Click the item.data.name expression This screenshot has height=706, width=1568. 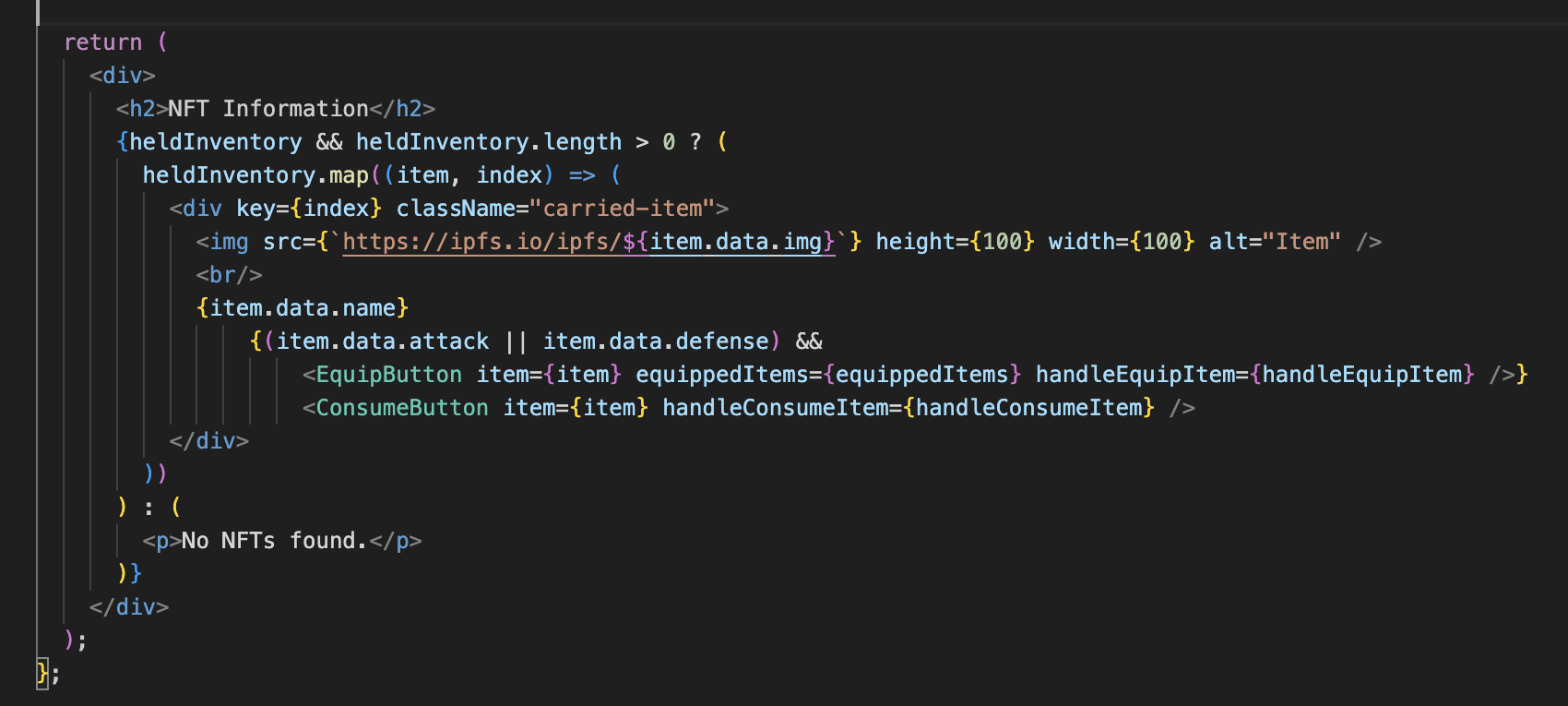(x=302, y=308)
